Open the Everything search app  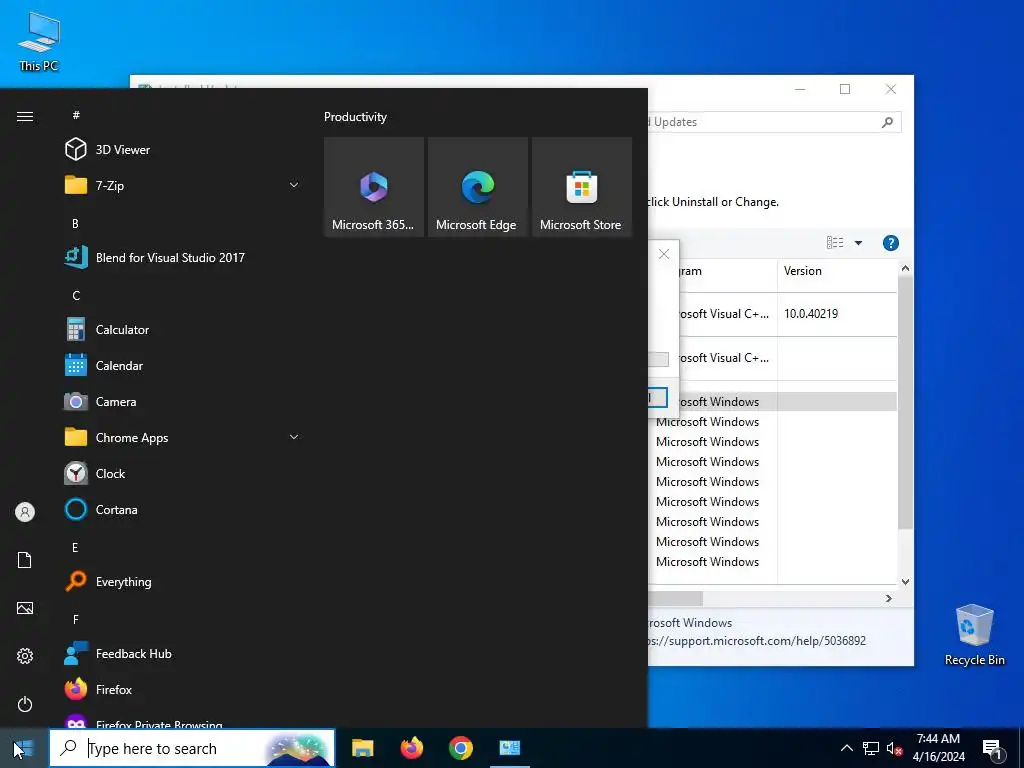click(x=183, y=582)
